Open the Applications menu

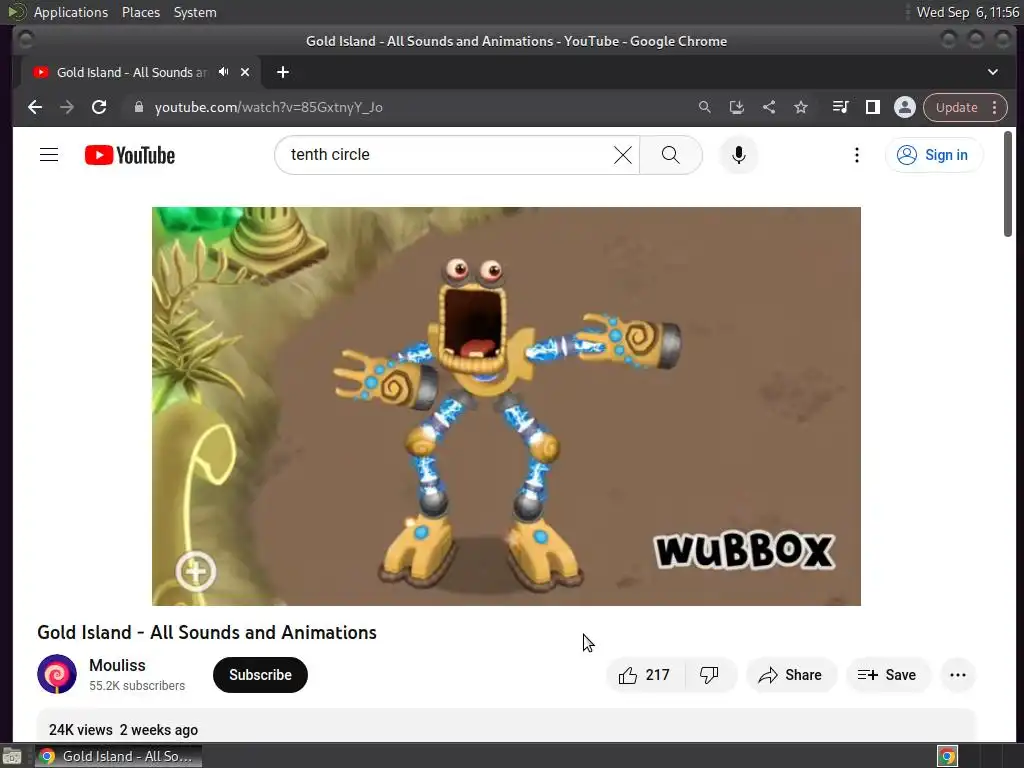[71, 12]
